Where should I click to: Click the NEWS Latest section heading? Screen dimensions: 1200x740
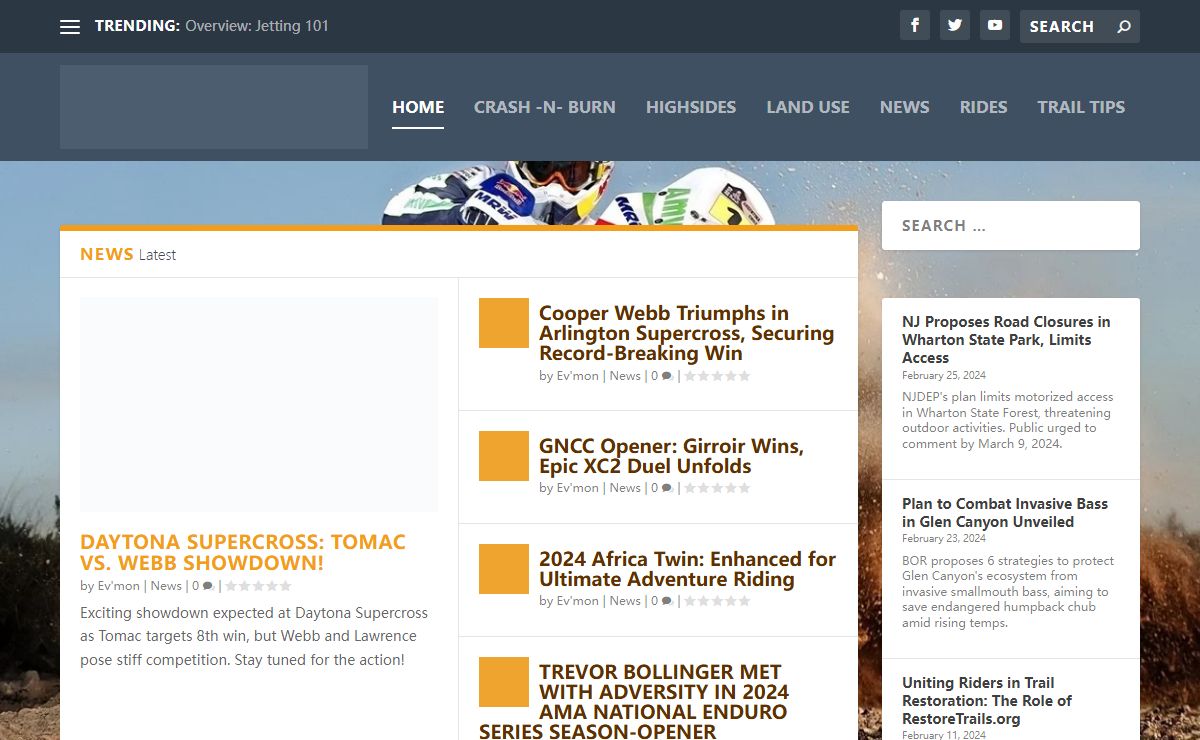(x=128, y=254)
